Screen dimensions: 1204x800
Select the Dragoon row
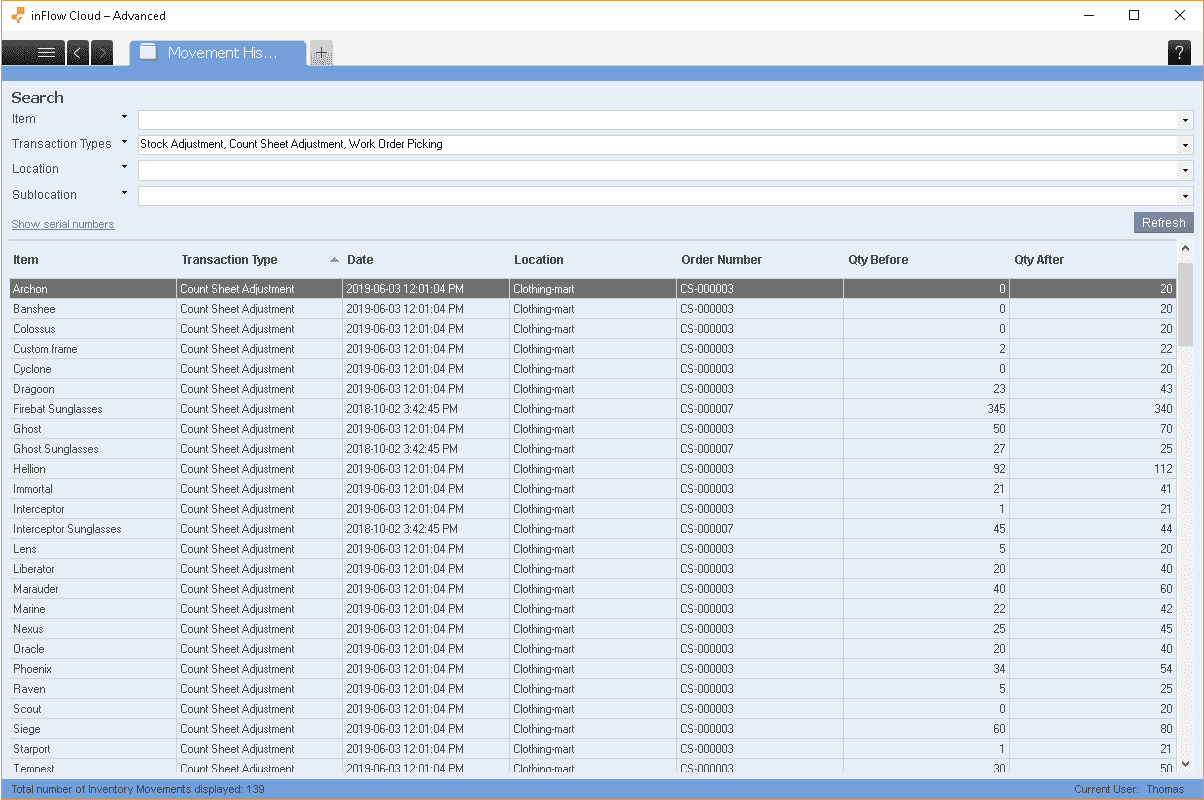tap(593, 389)
